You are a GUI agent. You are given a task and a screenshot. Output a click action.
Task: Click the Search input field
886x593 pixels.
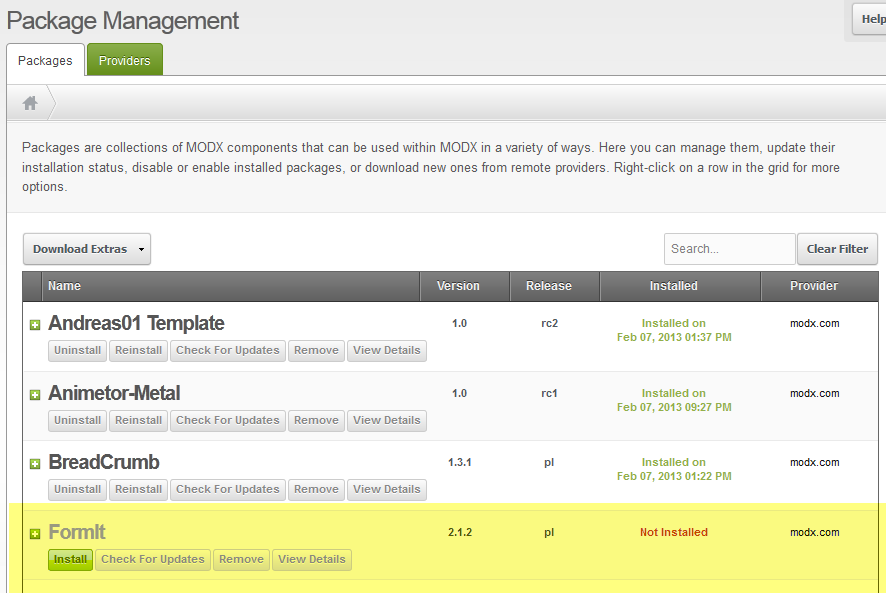point(729,249)
